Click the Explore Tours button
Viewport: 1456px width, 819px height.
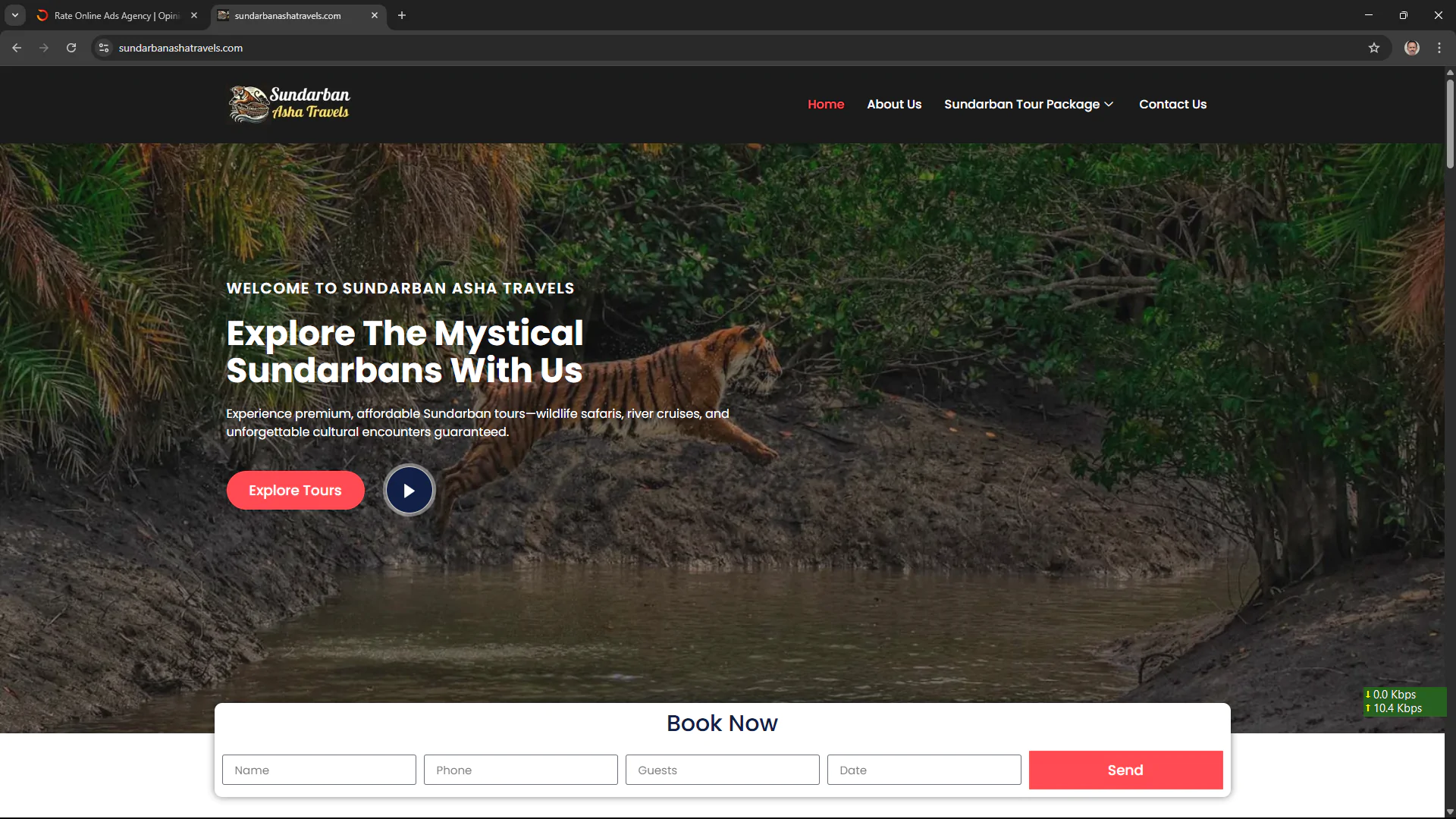[x=295, y=491]
